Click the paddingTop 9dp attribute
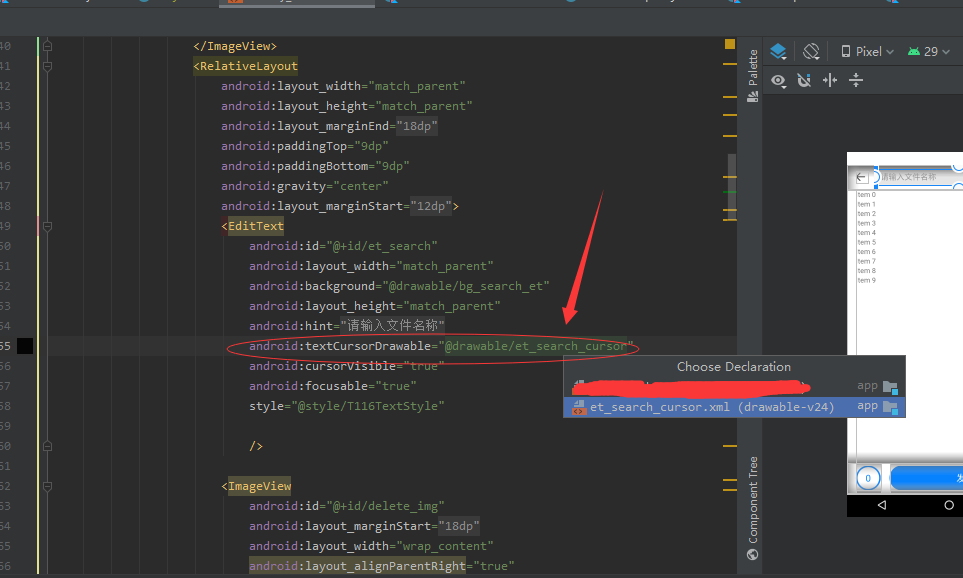Viewport: 963px width, 578px height. [305, 146]
